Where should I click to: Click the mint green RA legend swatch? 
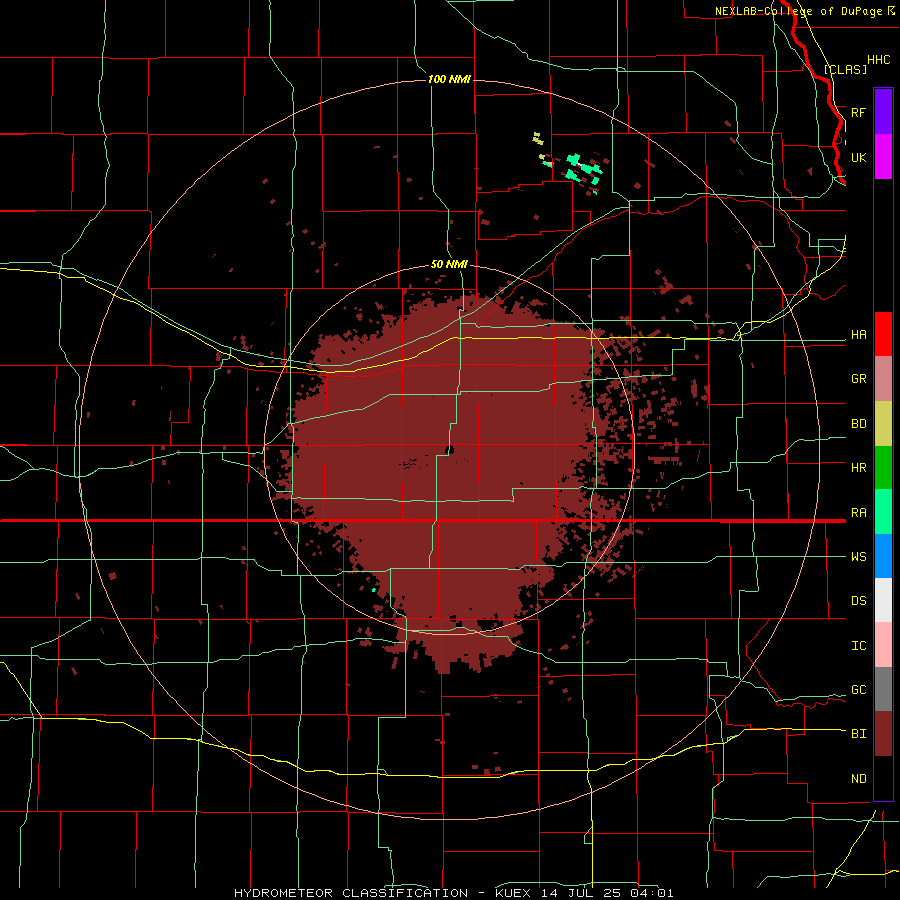click(x=883, y=512)
